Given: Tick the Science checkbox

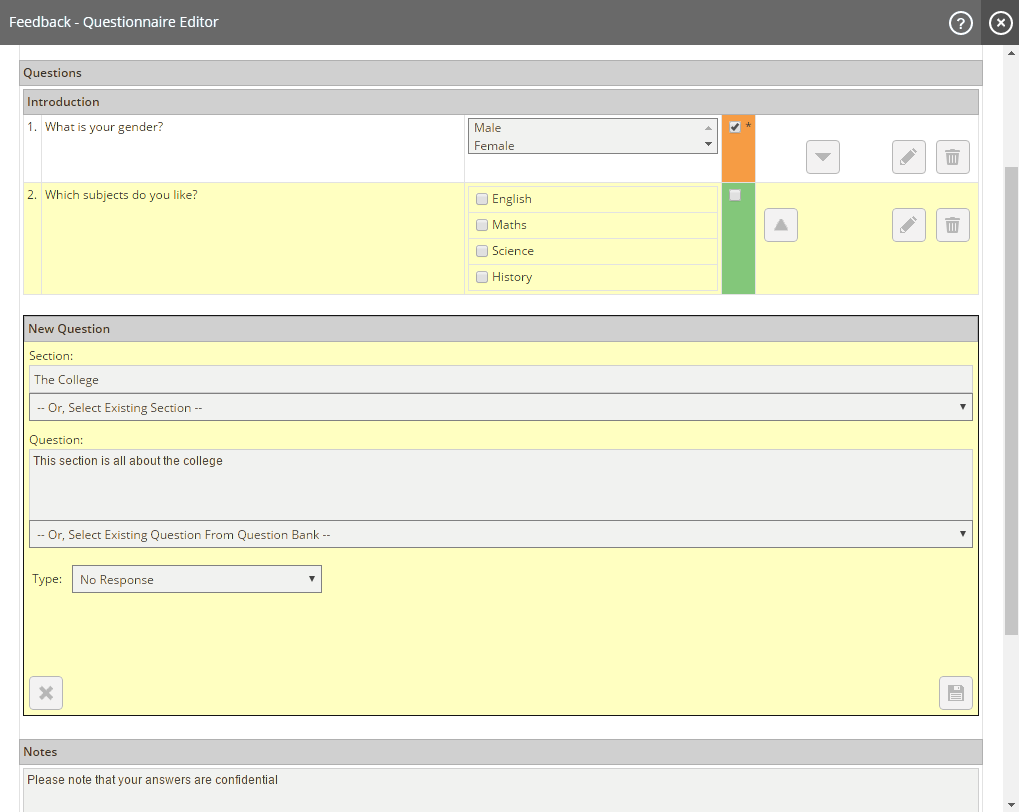Looking at the screenshot, I should click(x=482, y=251).
